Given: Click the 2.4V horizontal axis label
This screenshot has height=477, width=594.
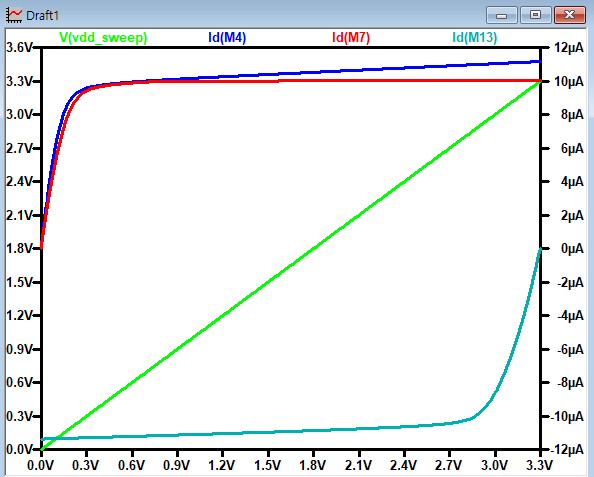Looking at the screenshot, I should [x=403, y=465].
